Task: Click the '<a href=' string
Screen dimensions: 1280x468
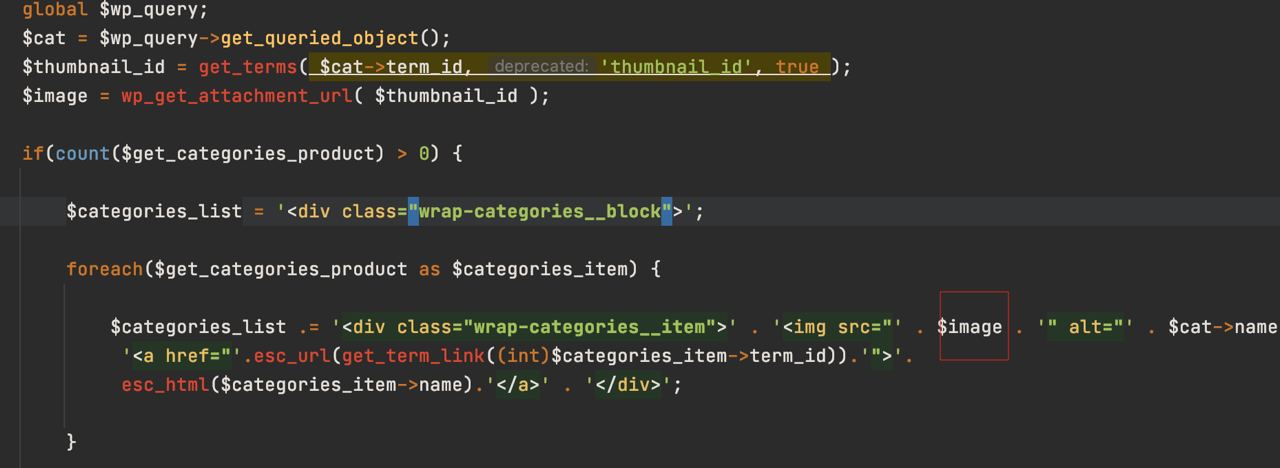Action: (182, 355)
